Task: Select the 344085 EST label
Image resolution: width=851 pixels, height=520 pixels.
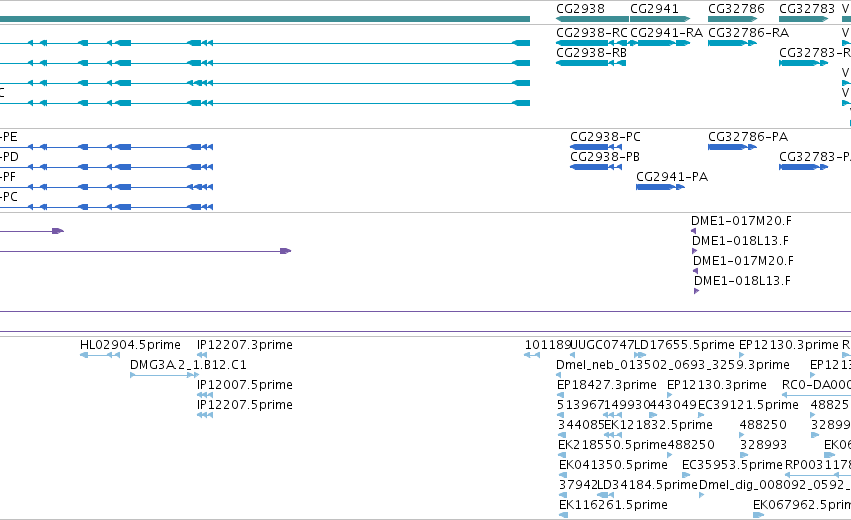Action: 581,425
